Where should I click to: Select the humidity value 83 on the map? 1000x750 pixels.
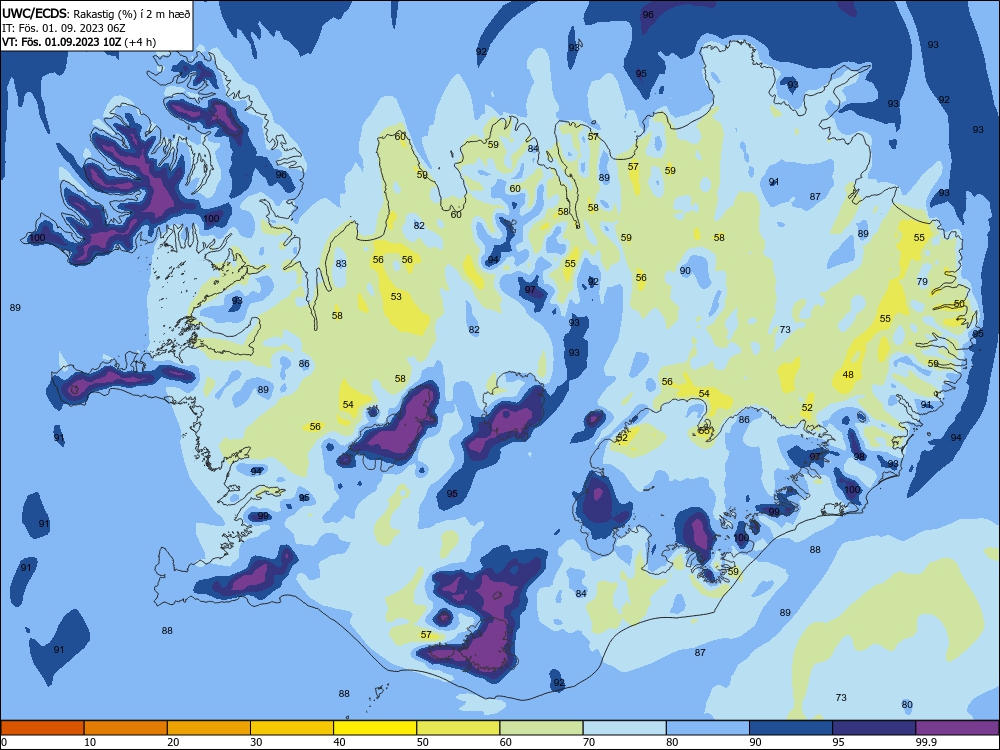(341, 263)
